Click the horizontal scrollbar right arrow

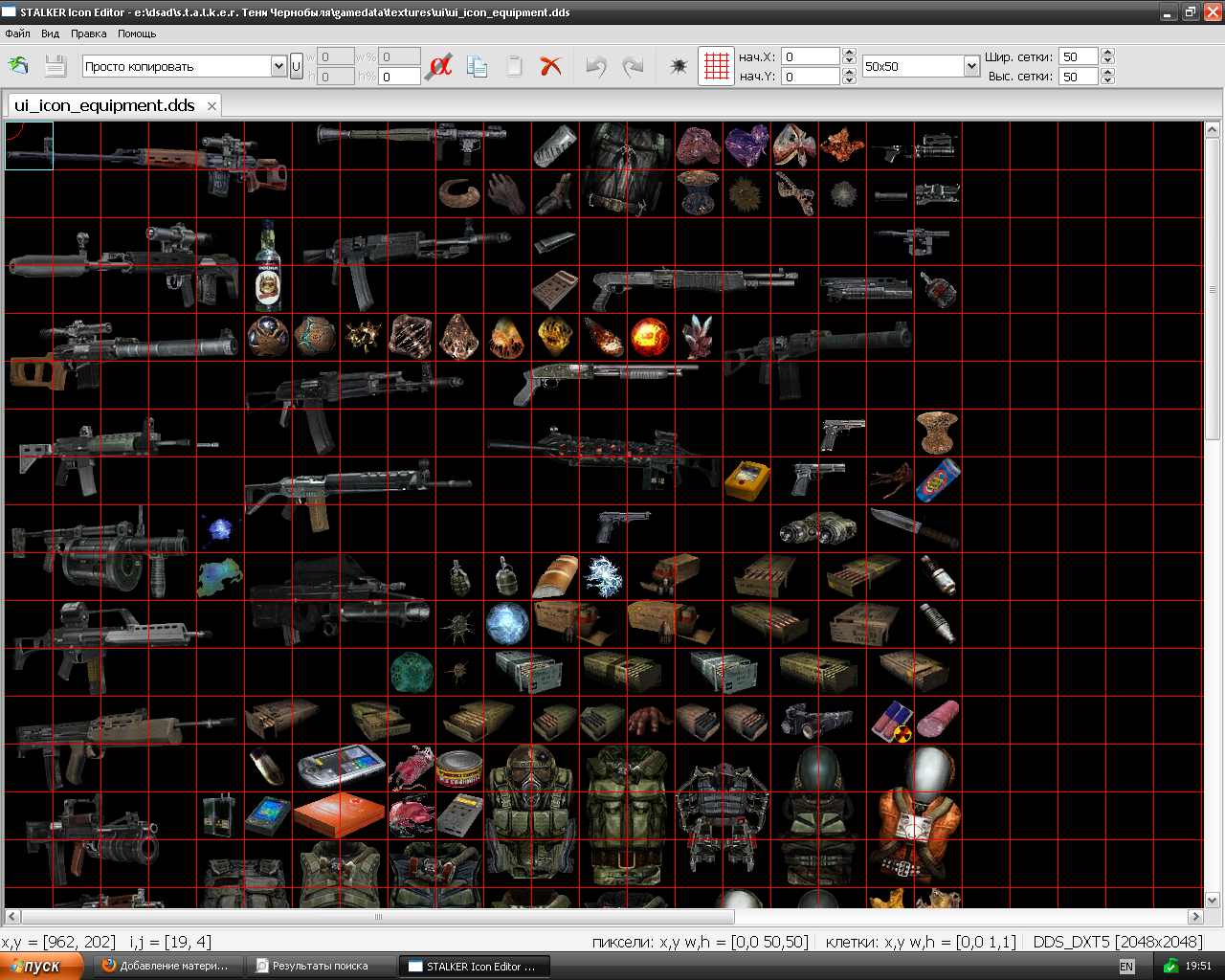[1195, 917]
